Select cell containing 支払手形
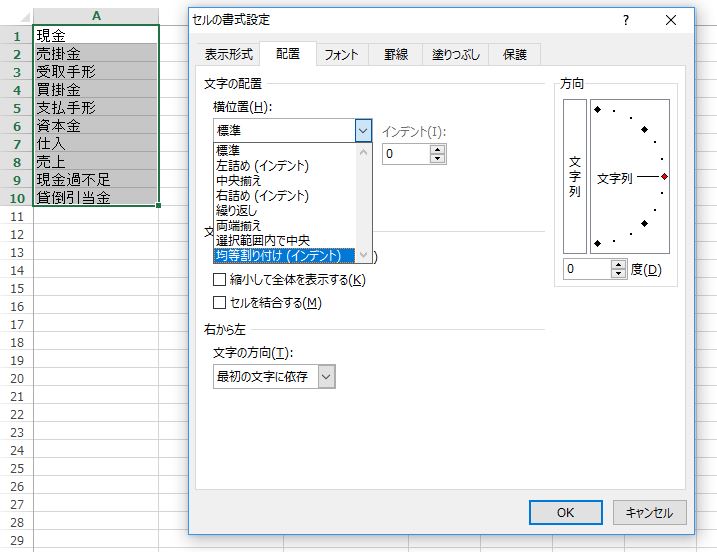717x552 pixels. [x=96, y=107]
